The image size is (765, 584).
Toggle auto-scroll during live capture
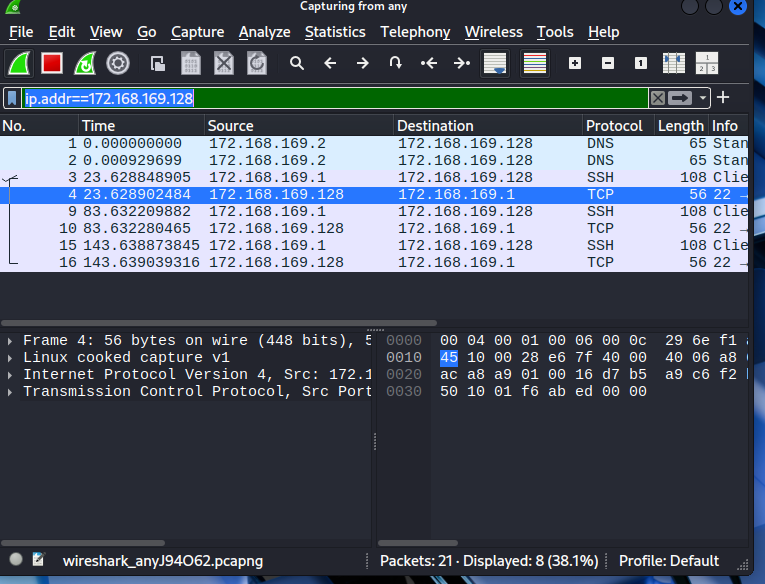495,63
